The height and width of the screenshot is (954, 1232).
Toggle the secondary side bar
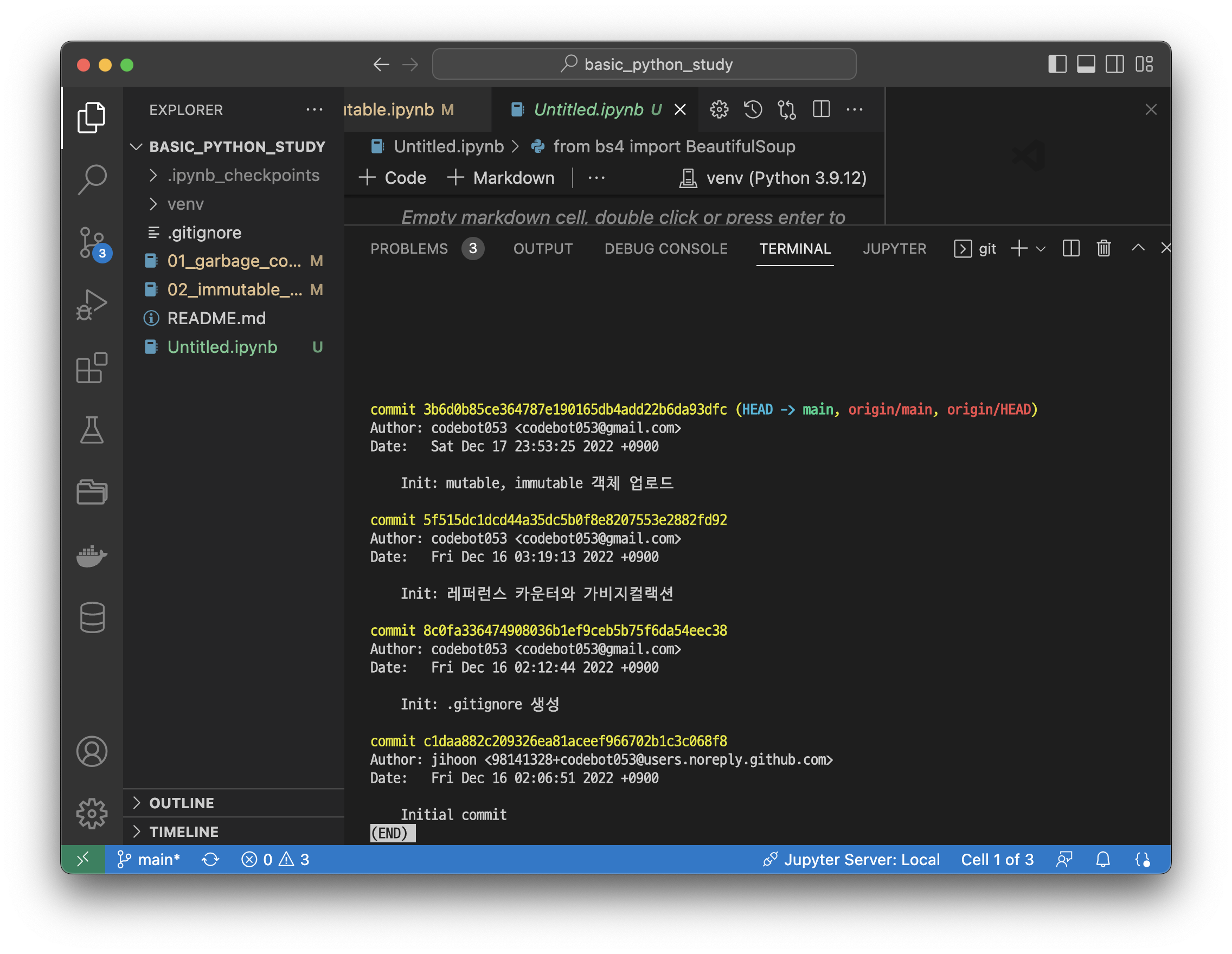tap(1115, 65)
